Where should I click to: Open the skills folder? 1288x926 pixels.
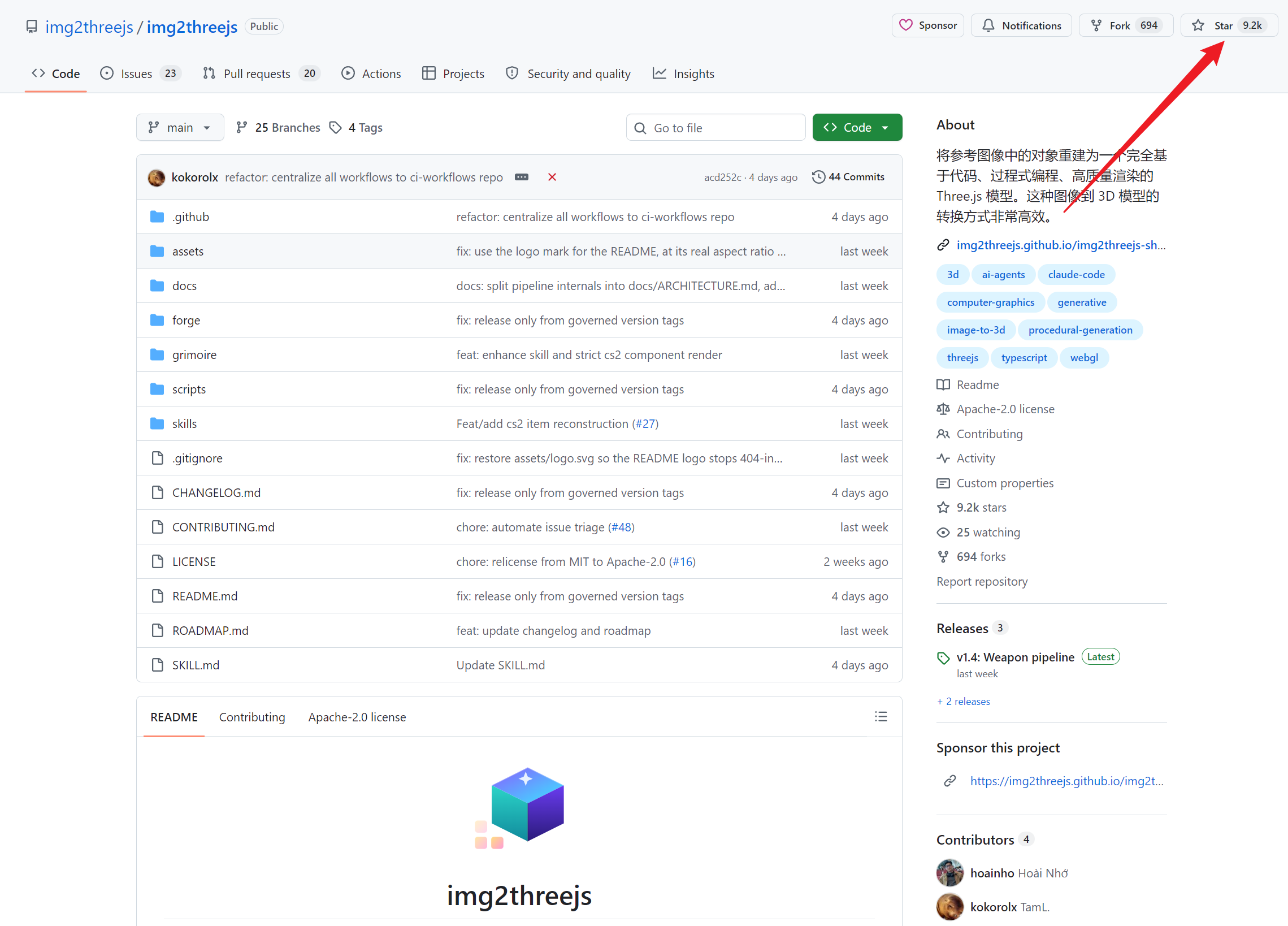pos(185,424)
